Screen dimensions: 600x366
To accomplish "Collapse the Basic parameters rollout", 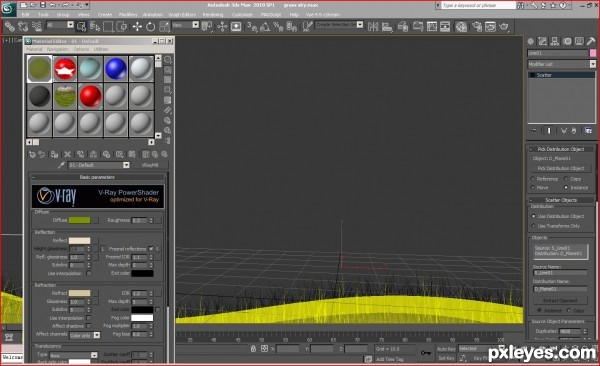I will pos(97,177).
